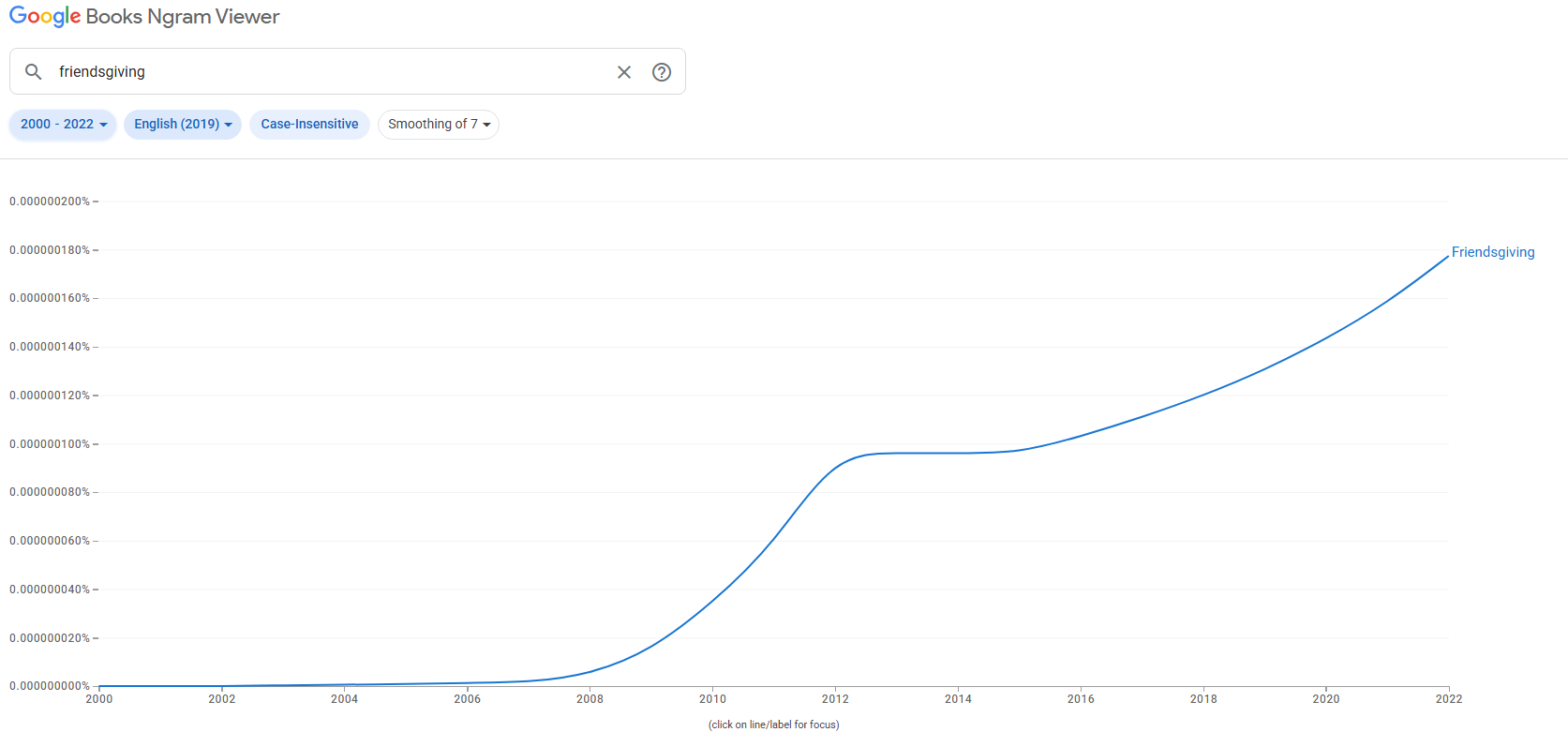The height and width of the screenshot is (747, 1568).
Task: Click the 0.000000080% y-axis label
Action: (x=50, y=492)
